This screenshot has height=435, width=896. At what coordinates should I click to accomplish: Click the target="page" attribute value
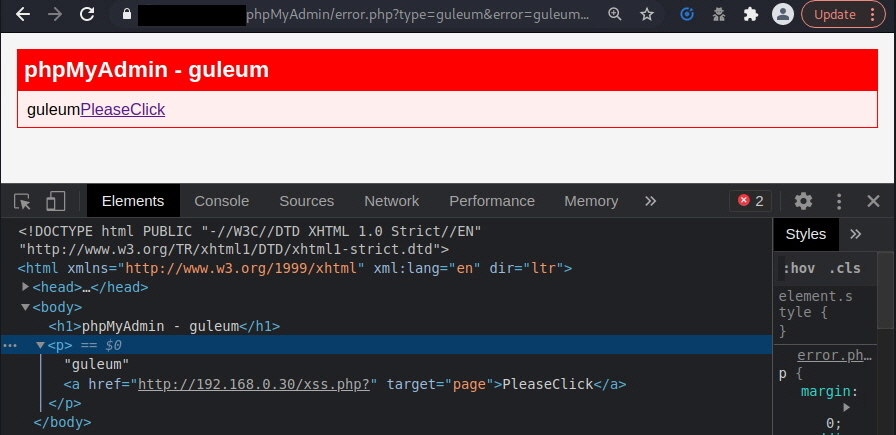(470, 384)
